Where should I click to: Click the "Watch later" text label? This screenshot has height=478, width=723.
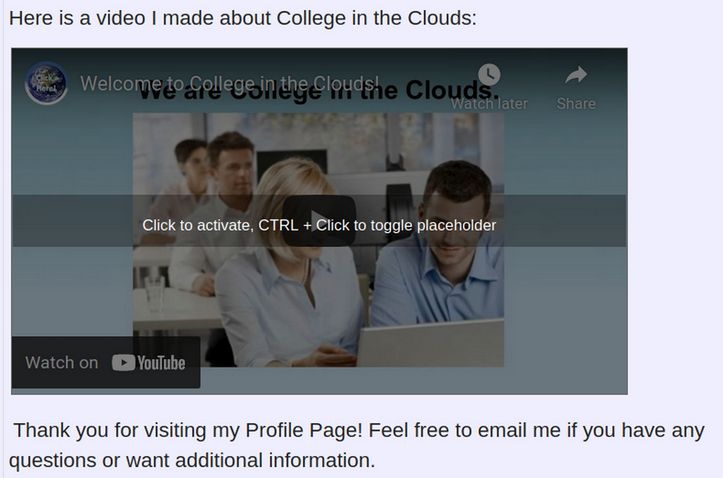[489, 103]
